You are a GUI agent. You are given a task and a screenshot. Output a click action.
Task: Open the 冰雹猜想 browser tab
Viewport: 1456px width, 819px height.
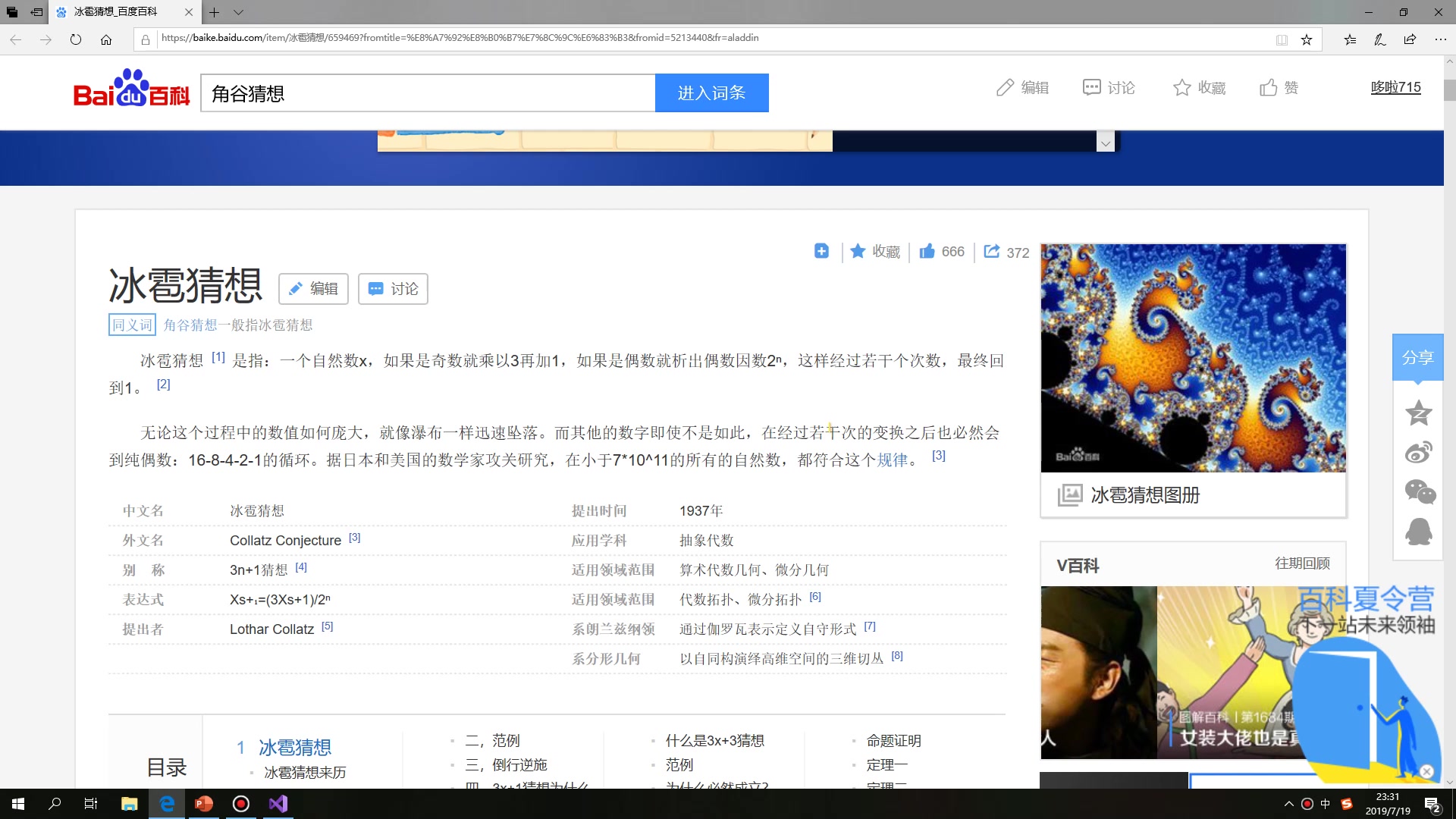[x=124, y=12]
